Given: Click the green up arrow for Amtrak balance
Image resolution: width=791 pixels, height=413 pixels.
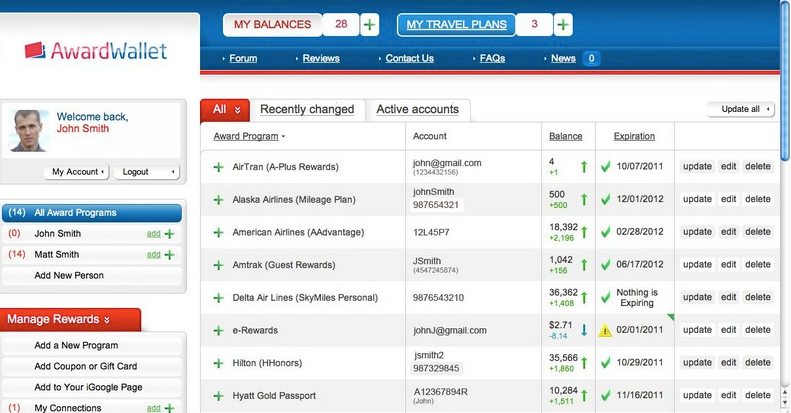Looking at the screenshot, I should click(583, 265).
